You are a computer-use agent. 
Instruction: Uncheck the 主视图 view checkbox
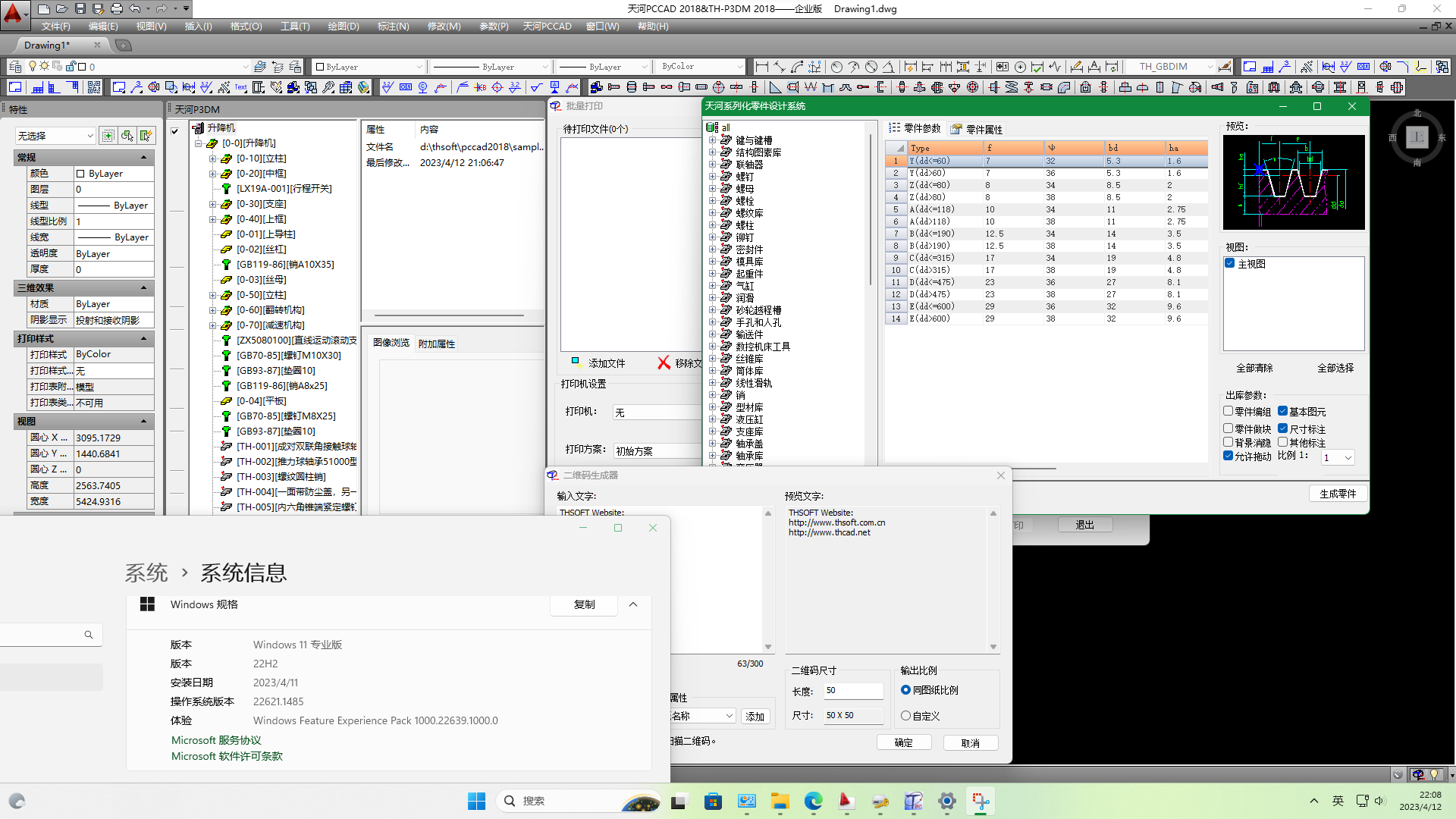(1230, 263)
